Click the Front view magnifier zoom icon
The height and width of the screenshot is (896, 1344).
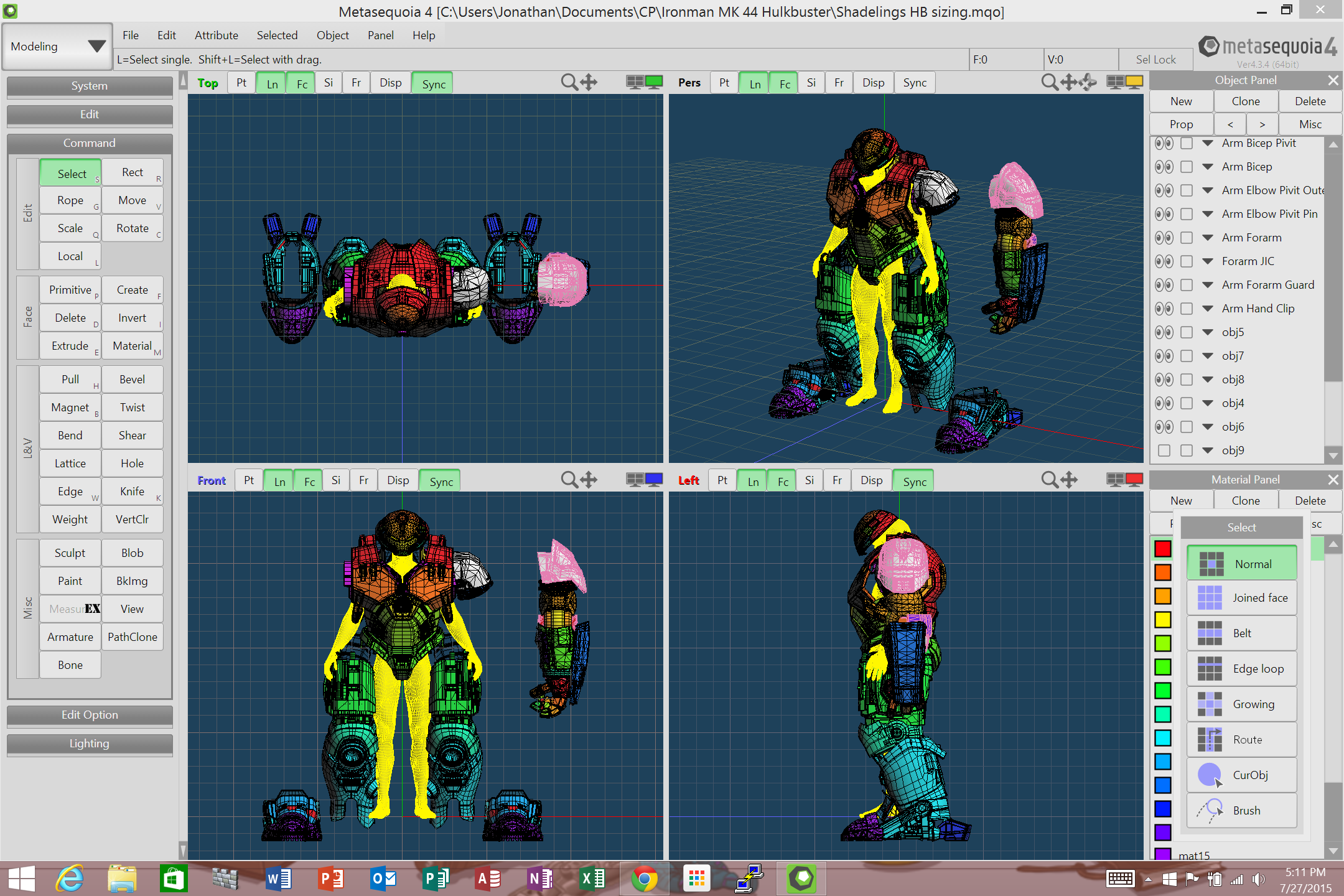click(569, 480)
